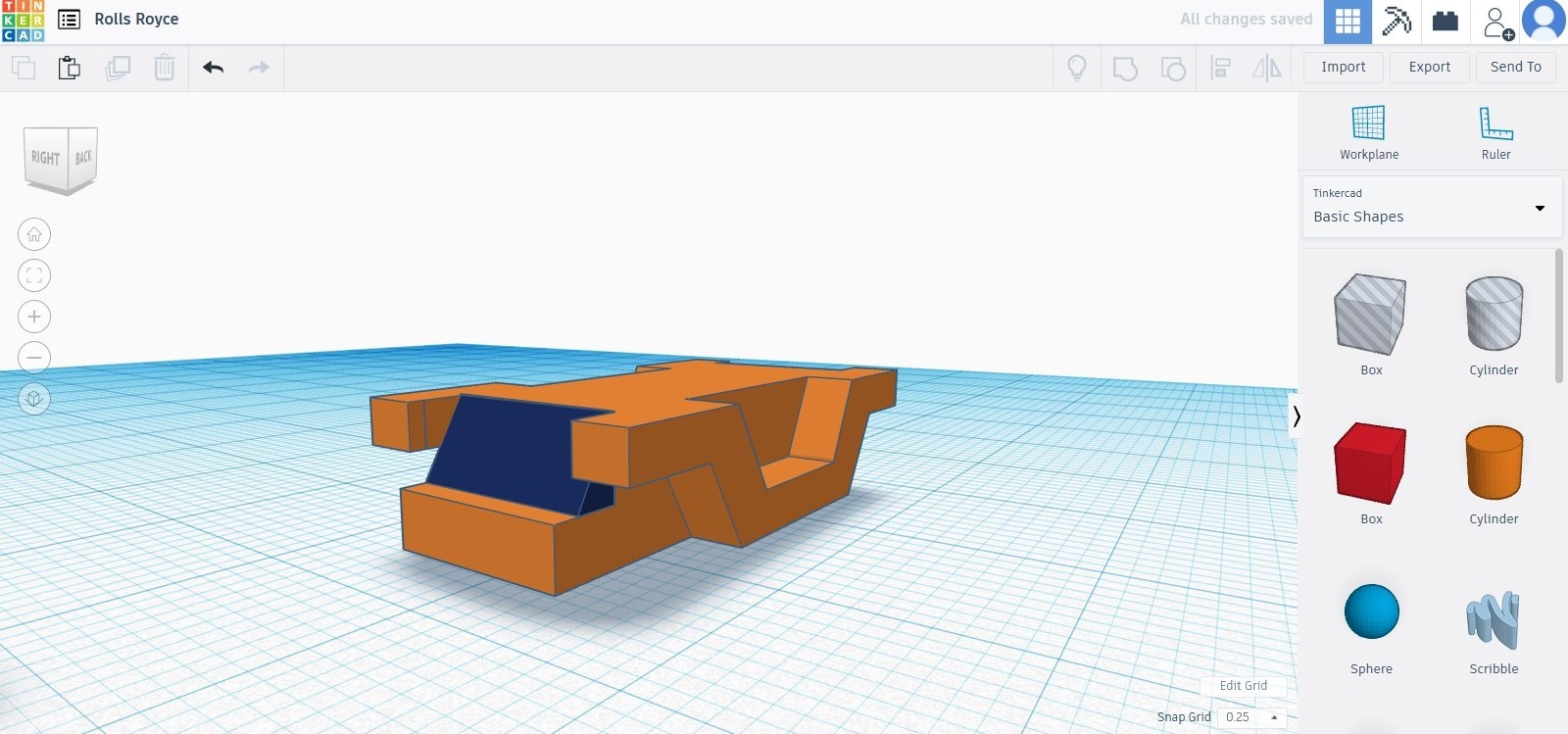Open the Tinkercad logo home link
Viewport: 1568px width, 734px height.
coord(23,21)
